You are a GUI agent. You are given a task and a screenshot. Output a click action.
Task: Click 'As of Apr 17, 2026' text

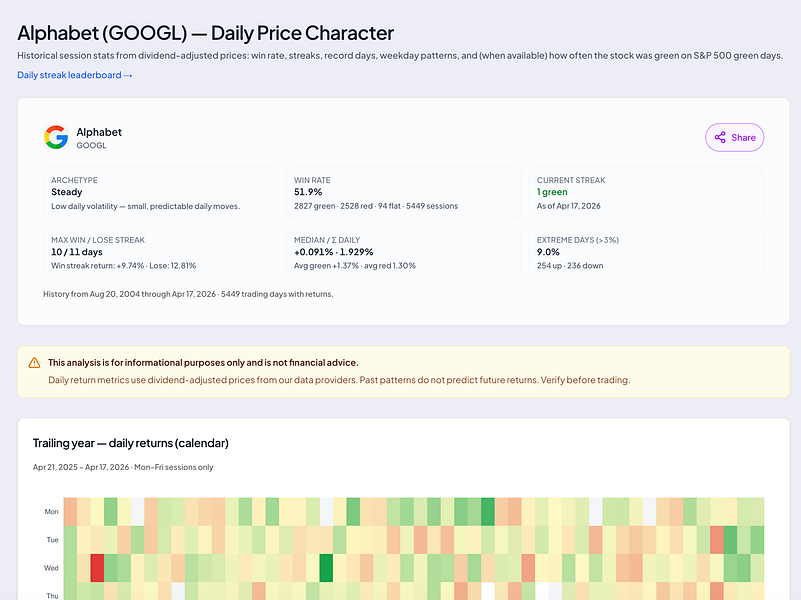(x=569, y=206)
